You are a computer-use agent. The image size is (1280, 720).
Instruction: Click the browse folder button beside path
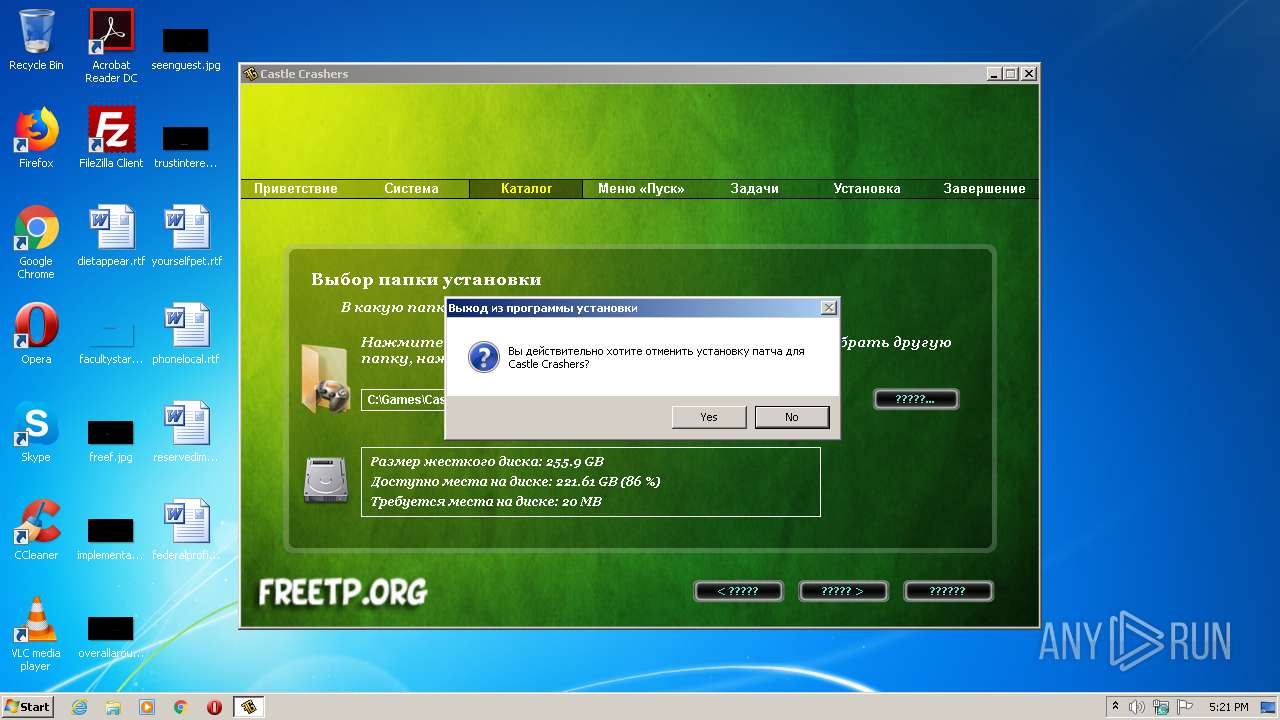click(916, 399)
